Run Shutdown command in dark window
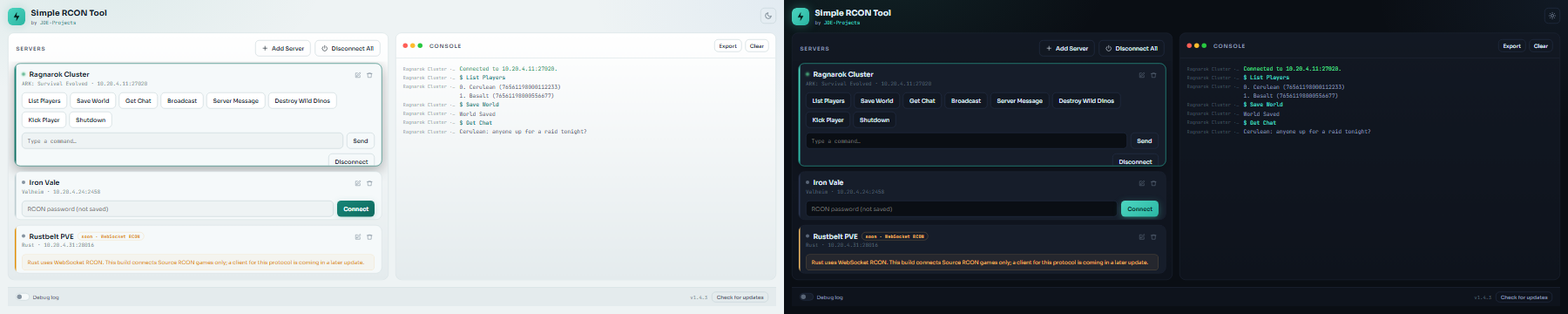Viewport: 1568px width, 314px height. pos(875,120)
